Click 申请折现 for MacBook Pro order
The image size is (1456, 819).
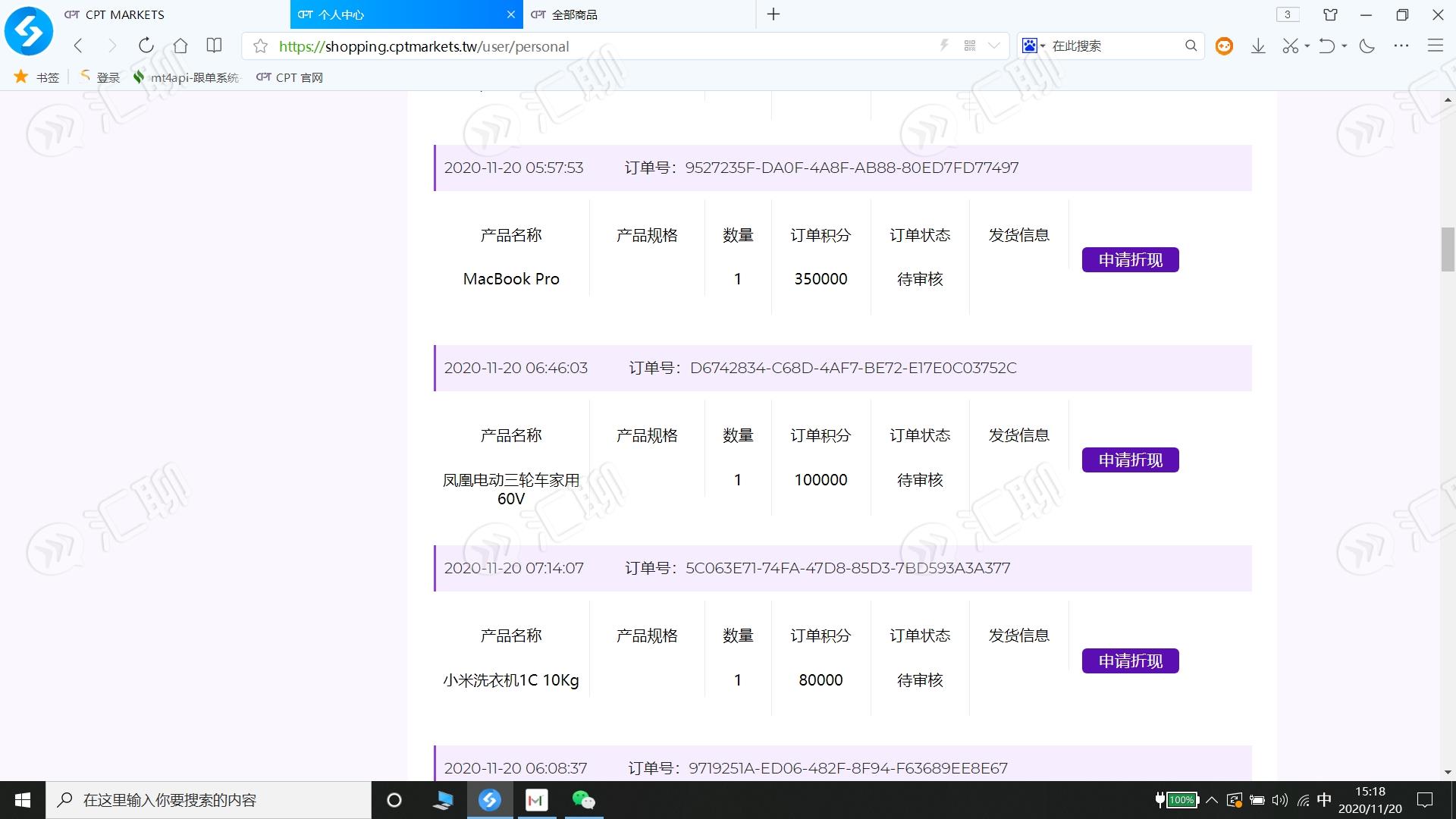click(x=1130, y=260)
